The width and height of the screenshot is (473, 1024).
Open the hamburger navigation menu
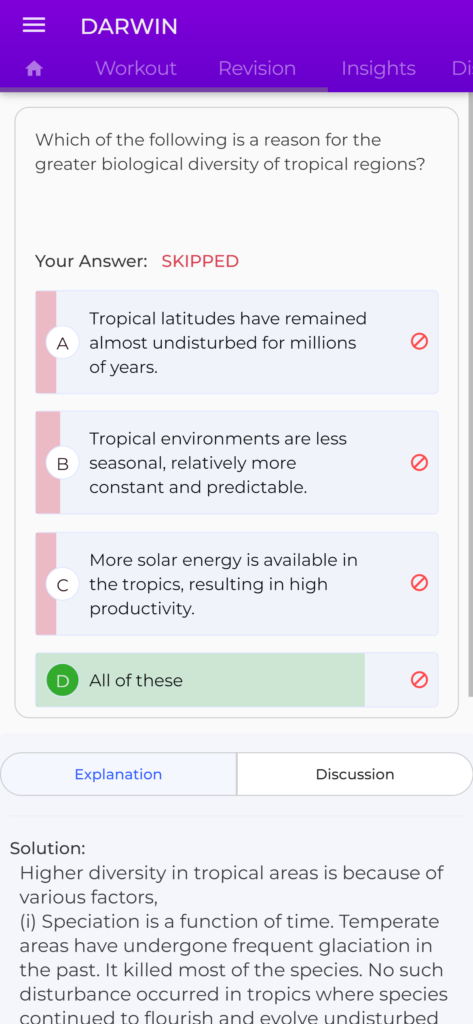(34, 25)
